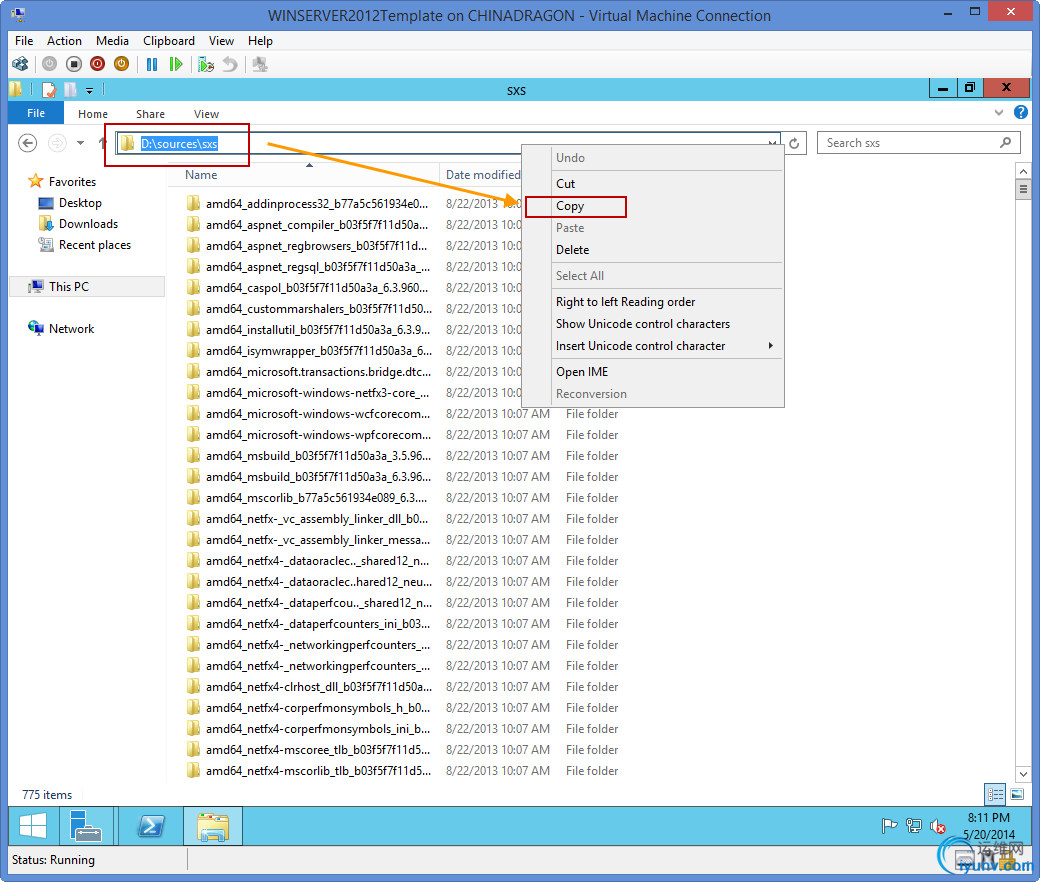Open the Help menu
Viewport: 1040px width, 882px height.
coord(260,40)
